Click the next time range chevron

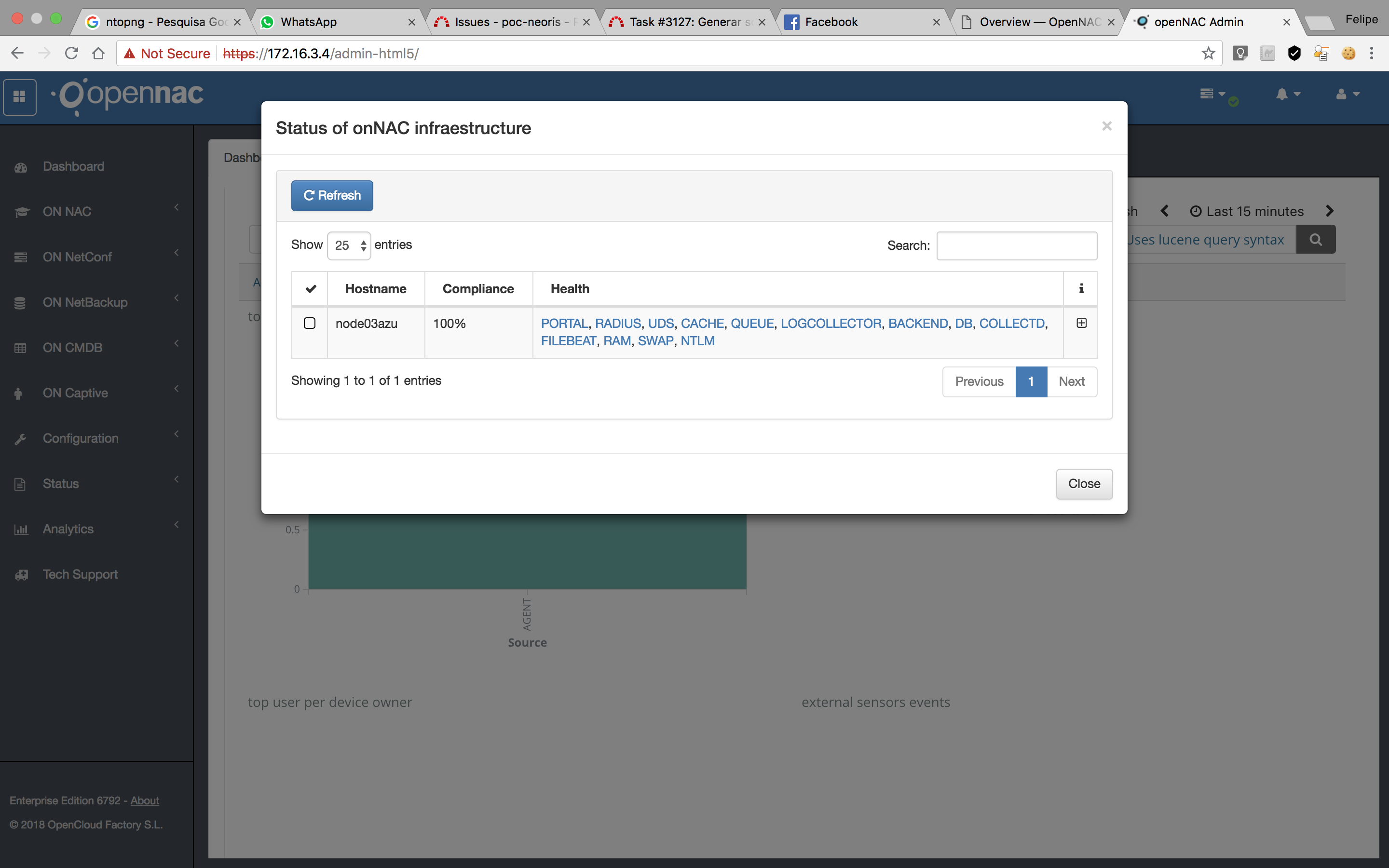click(x=1329, y=211)
